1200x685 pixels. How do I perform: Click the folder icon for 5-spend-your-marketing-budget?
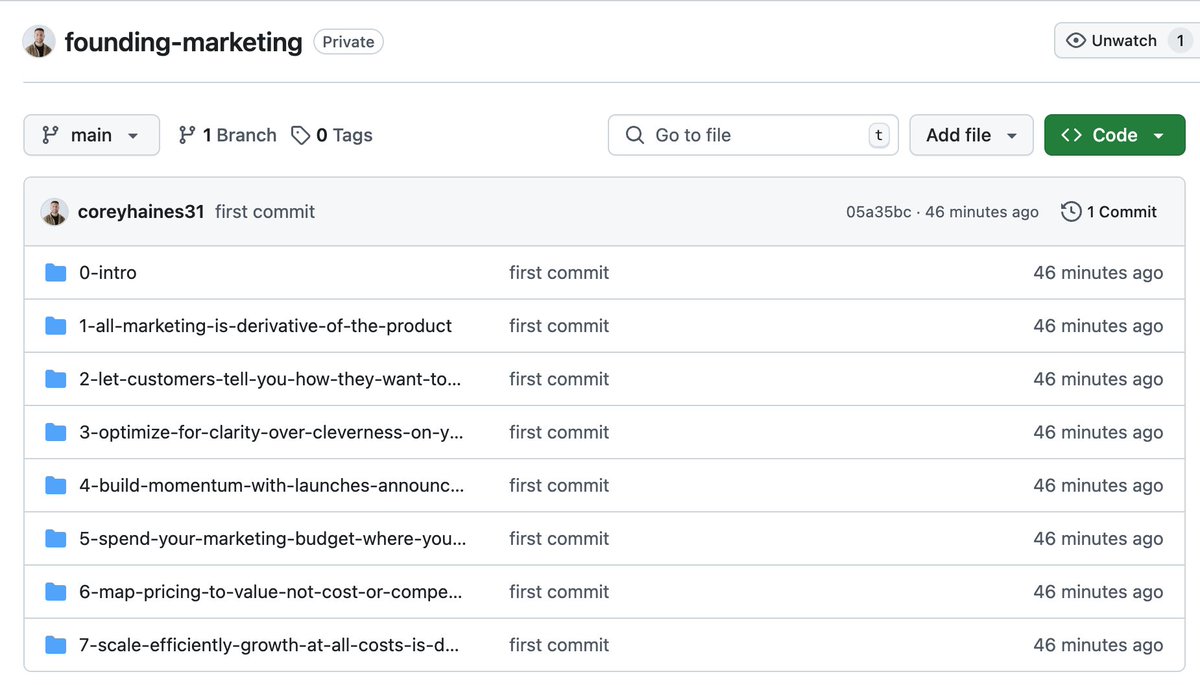pos(56,538)
